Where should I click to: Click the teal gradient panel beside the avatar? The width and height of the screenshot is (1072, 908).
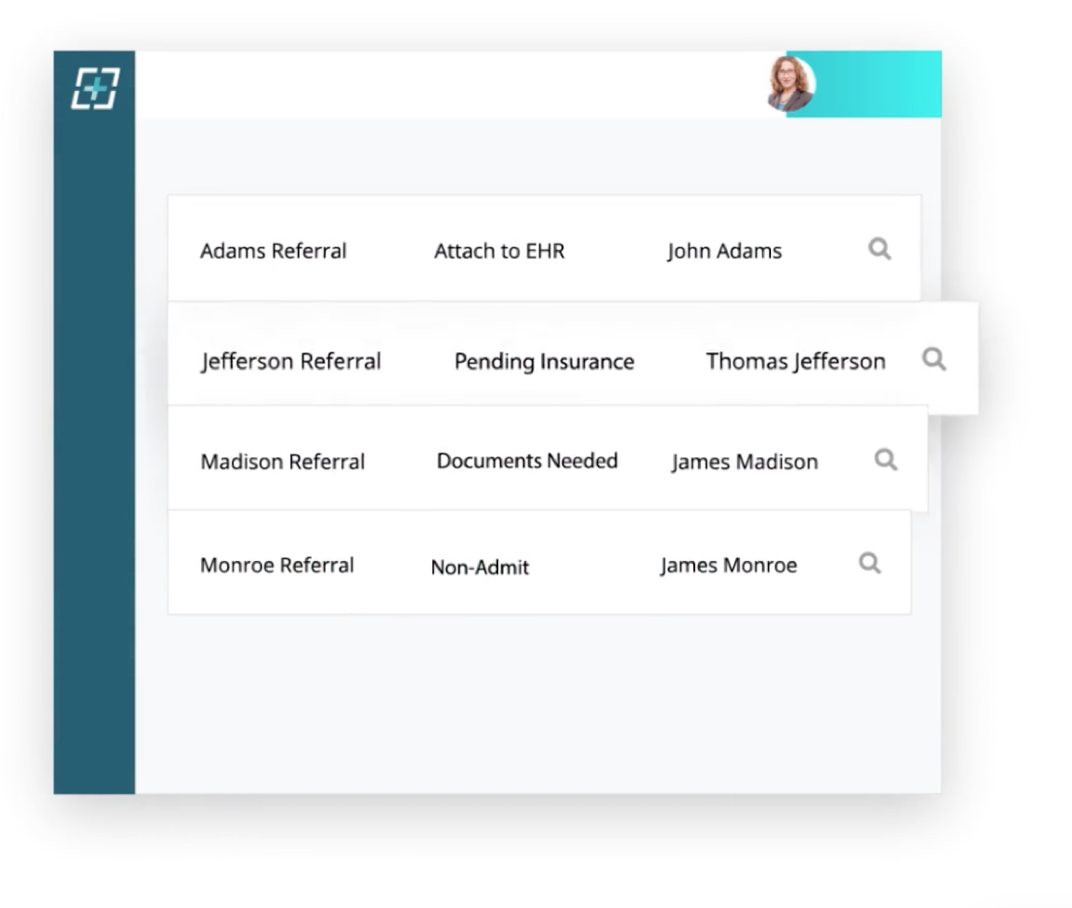pos(880,84)
